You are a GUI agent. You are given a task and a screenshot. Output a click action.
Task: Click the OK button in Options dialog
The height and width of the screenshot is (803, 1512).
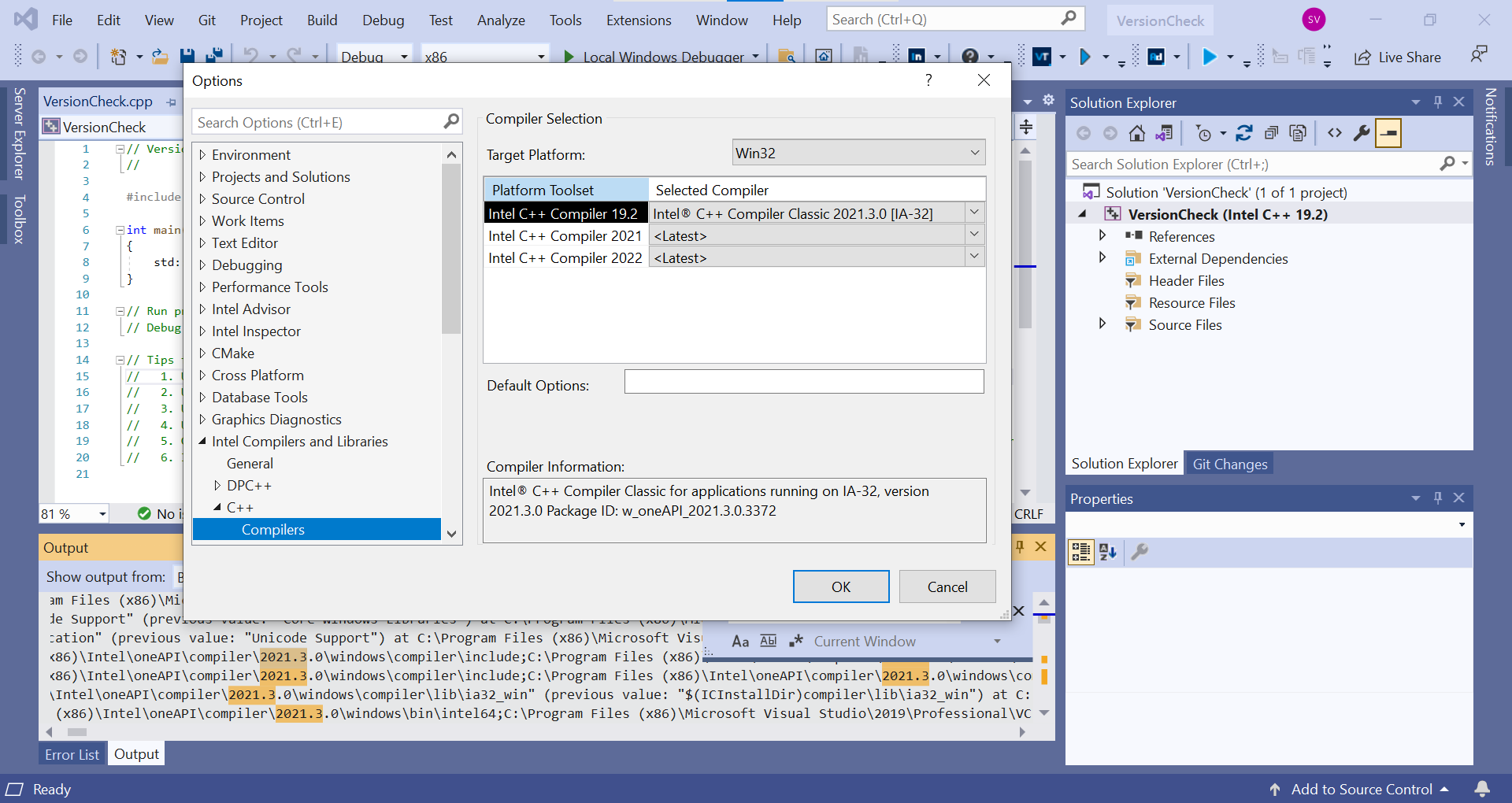click(x=840, y=587)
